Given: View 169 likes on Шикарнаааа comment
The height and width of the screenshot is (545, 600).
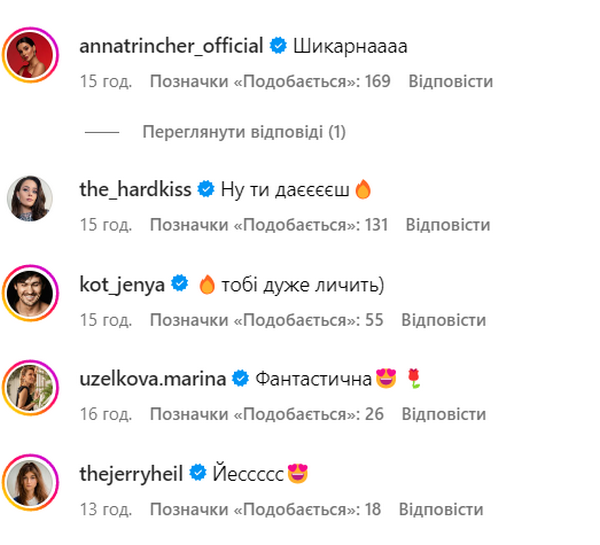Looking at the screenshot, I should point(270,81).
